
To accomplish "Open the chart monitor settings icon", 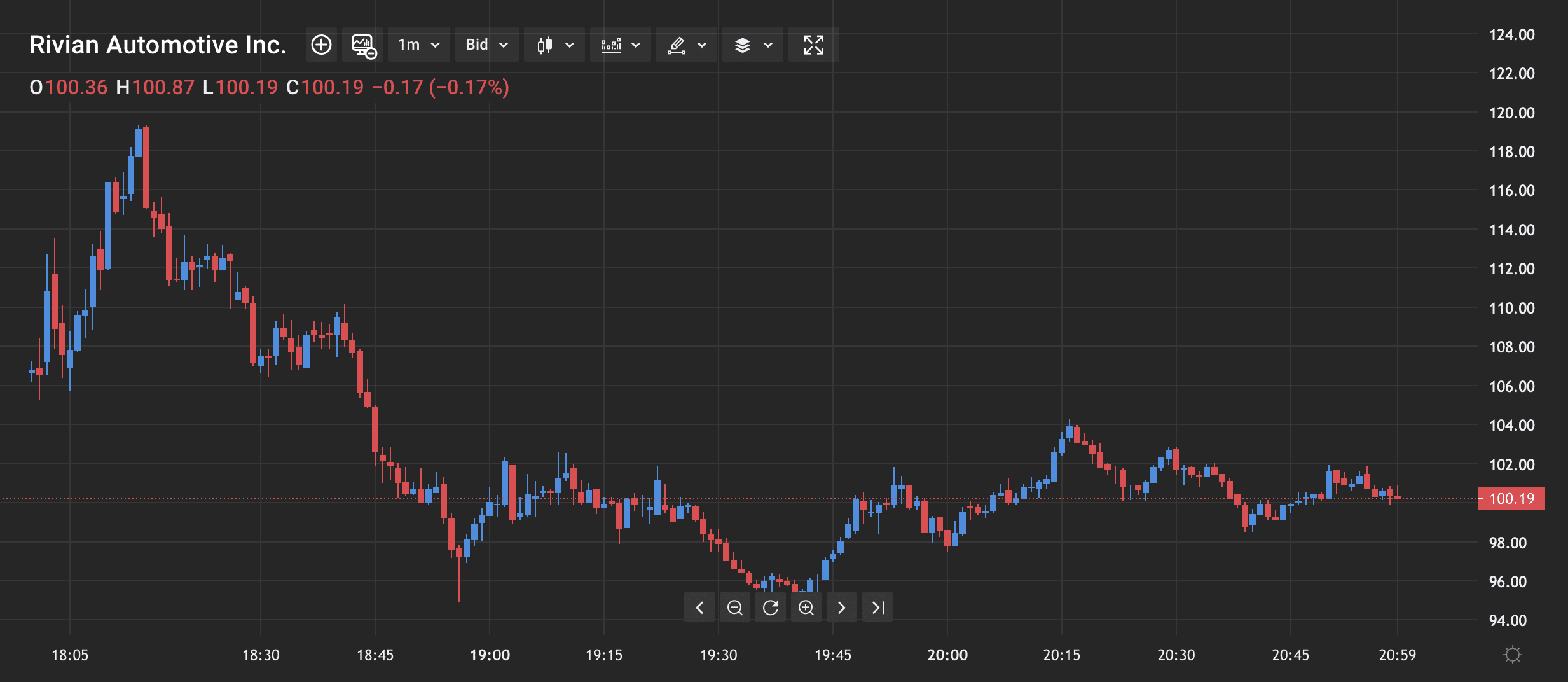I will [x=363, y=45].
